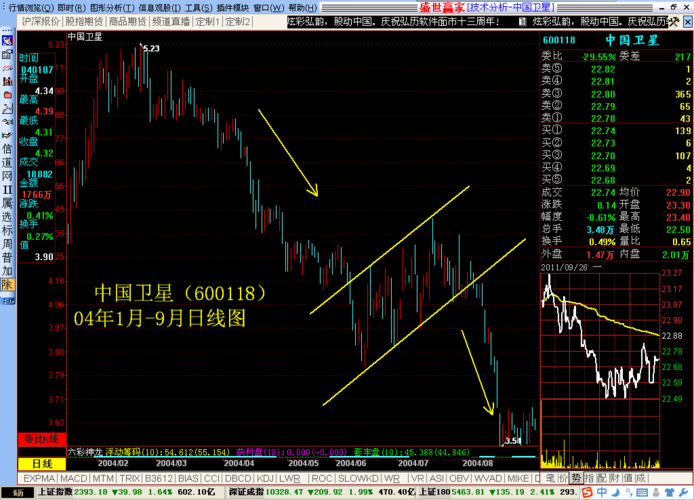Open the wrench settings icon in input toolbar
Screen dimensions: 694x500
click(x=683, y=492)
